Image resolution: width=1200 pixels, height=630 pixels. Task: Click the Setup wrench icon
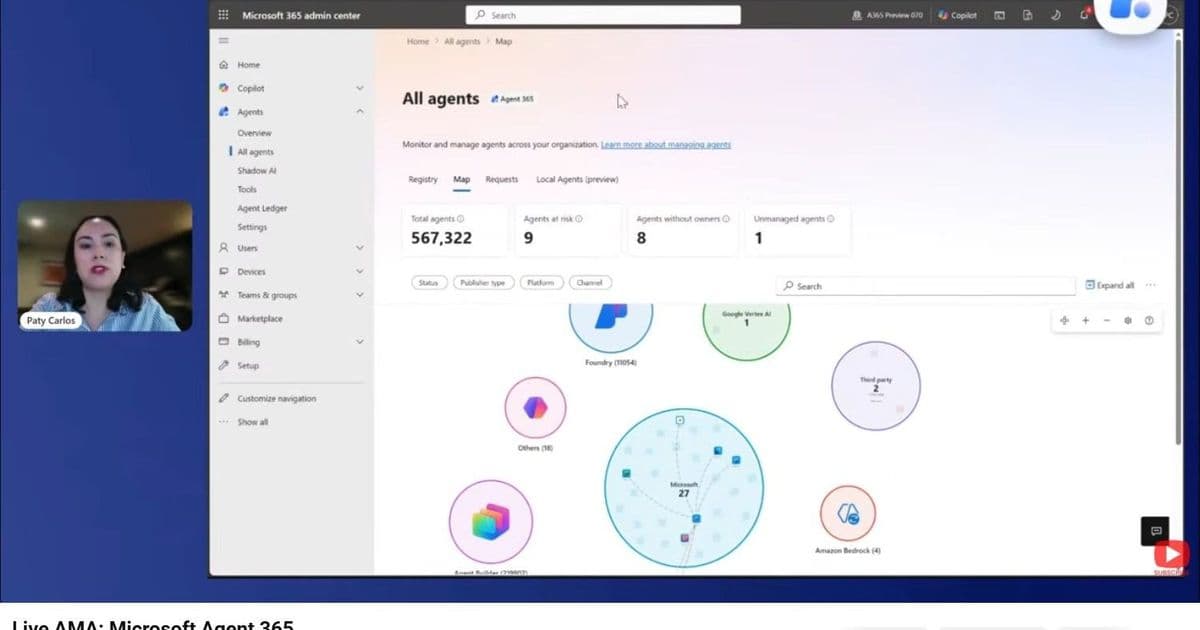tap(223, 366)
